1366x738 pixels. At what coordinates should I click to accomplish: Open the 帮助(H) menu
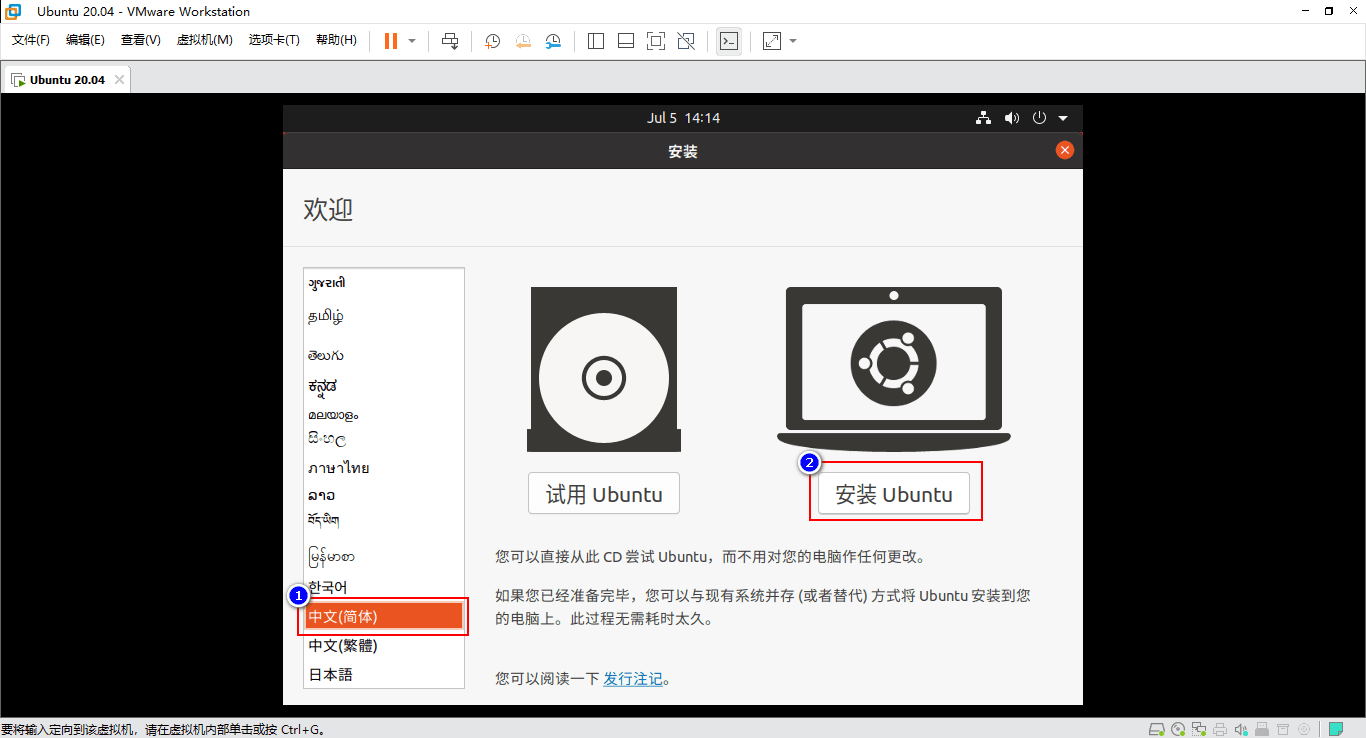[x=336, y=40]
